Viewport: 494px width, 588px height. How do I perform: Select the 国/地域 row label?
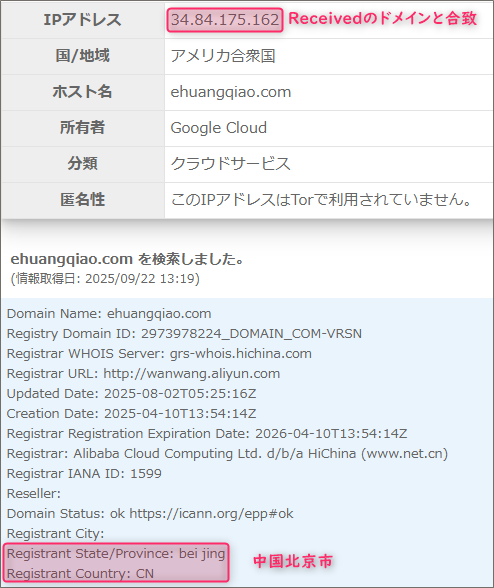pyautogui.click(x=83, y=56)
